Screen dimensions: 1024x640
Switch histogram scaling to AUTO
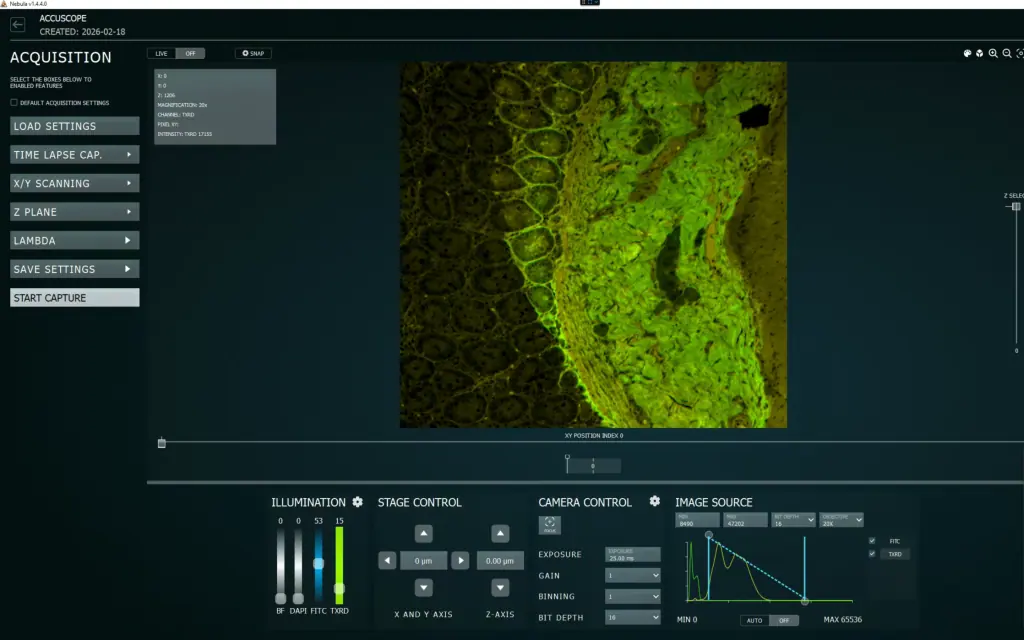tap(754, 620)
